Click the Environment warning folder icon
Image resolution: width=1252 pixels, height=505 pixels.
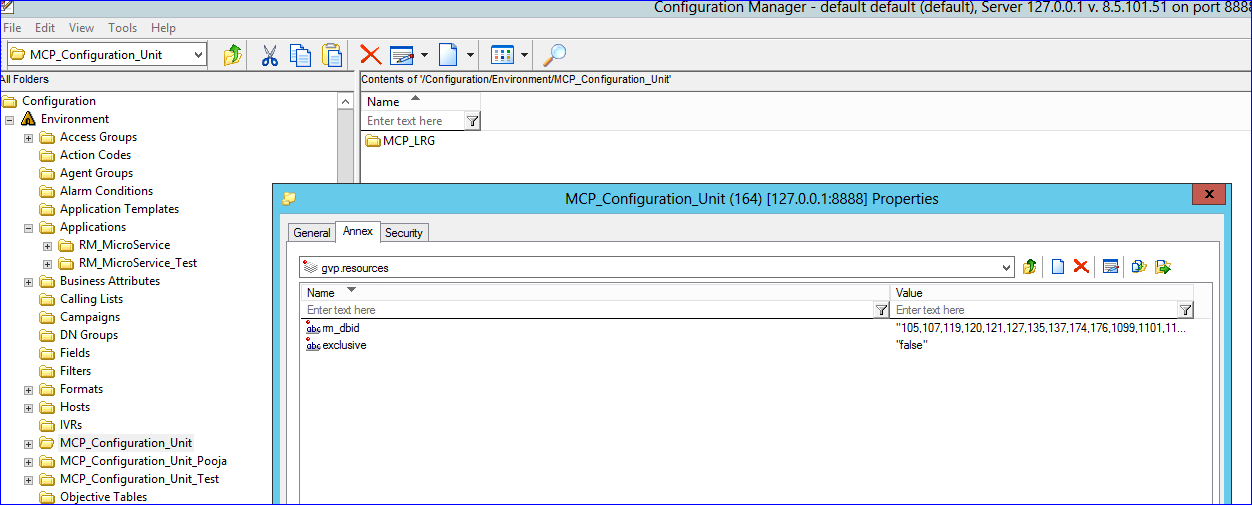coord(28,119)
